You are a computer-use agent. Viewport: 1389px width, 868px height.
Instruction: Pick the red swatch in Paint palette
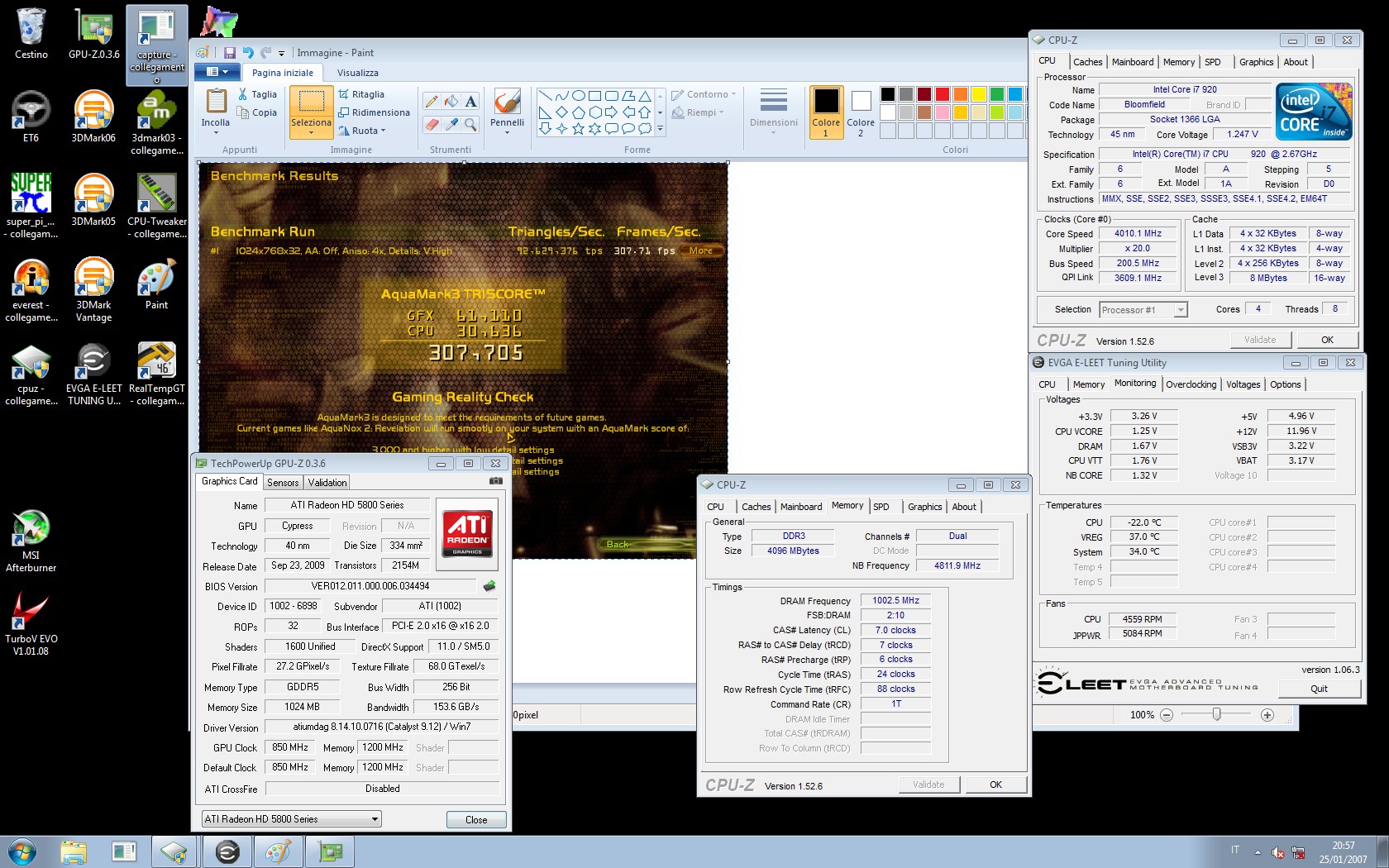point(943,94)
